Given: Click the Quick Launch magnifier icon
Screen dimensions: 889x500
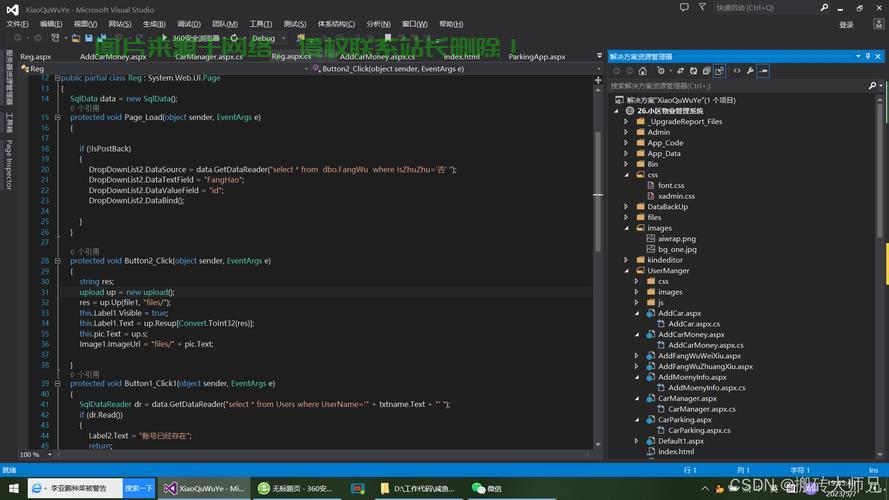Looking at the screenshot, I should coord(824,7).
